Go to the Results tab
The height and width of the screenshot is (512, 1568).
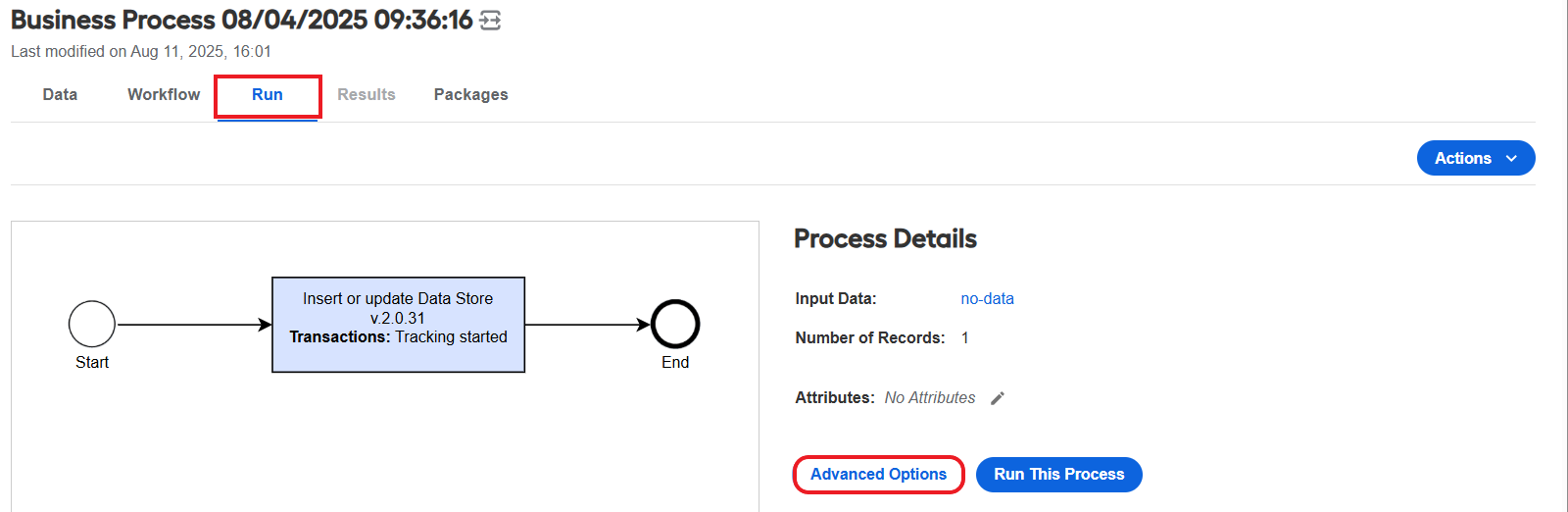(x=367, y=94)
